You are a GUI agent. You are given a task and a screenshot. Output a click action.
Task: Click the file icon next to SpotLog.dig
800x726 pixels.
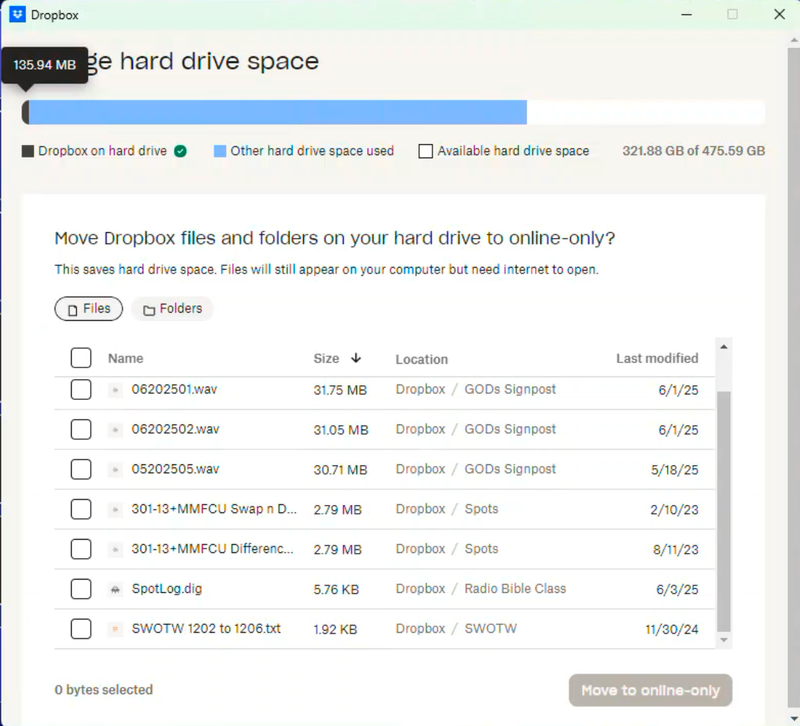(x=115, y=590)
